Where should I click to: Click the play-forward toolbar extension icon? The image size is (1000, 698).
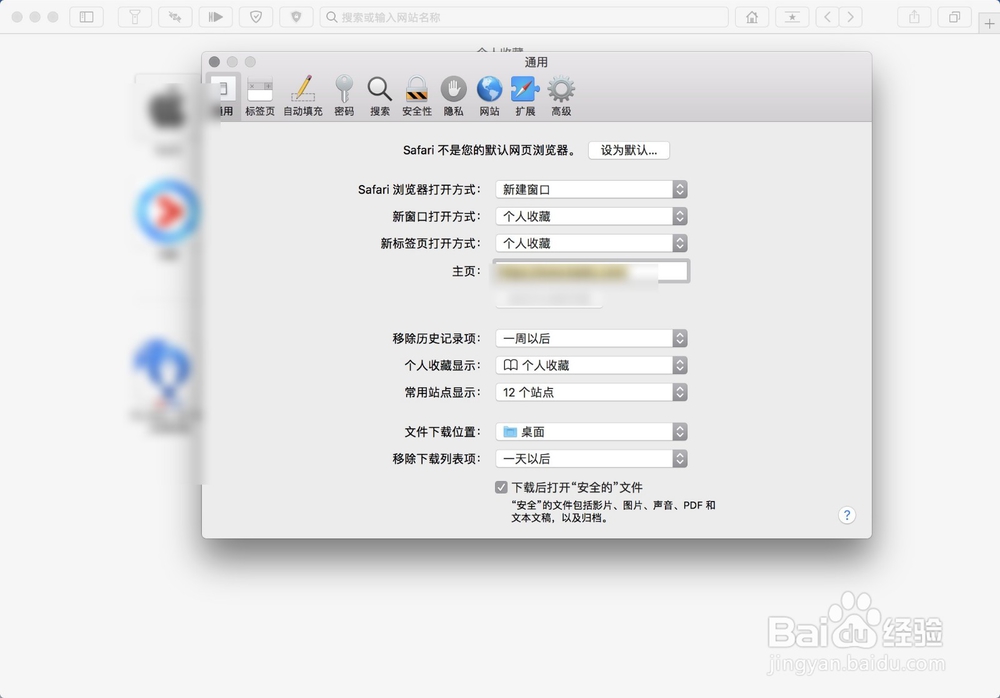(216, 17)
